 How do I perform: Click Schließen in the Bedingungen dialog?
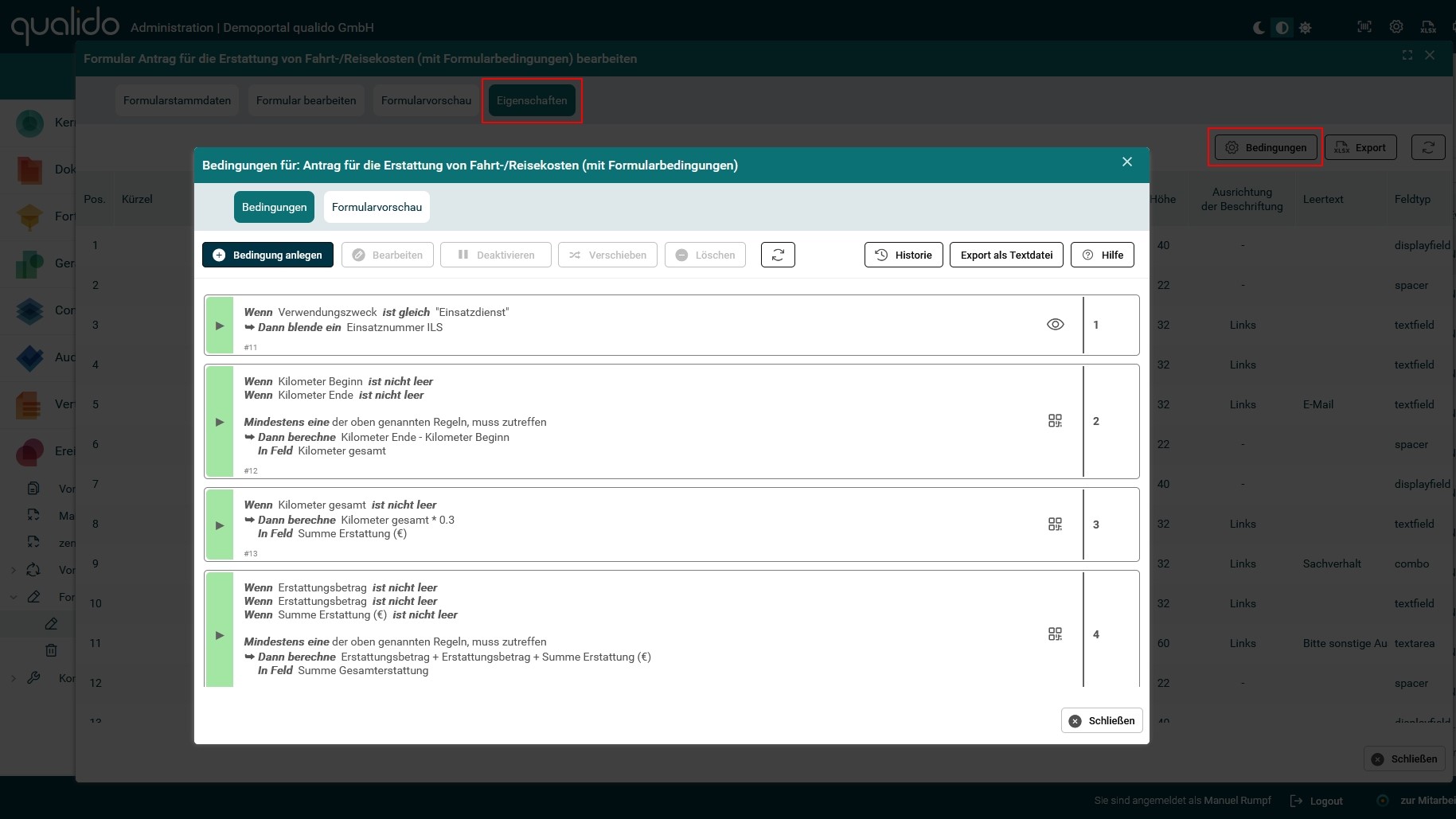click(x=1102, y=720)
